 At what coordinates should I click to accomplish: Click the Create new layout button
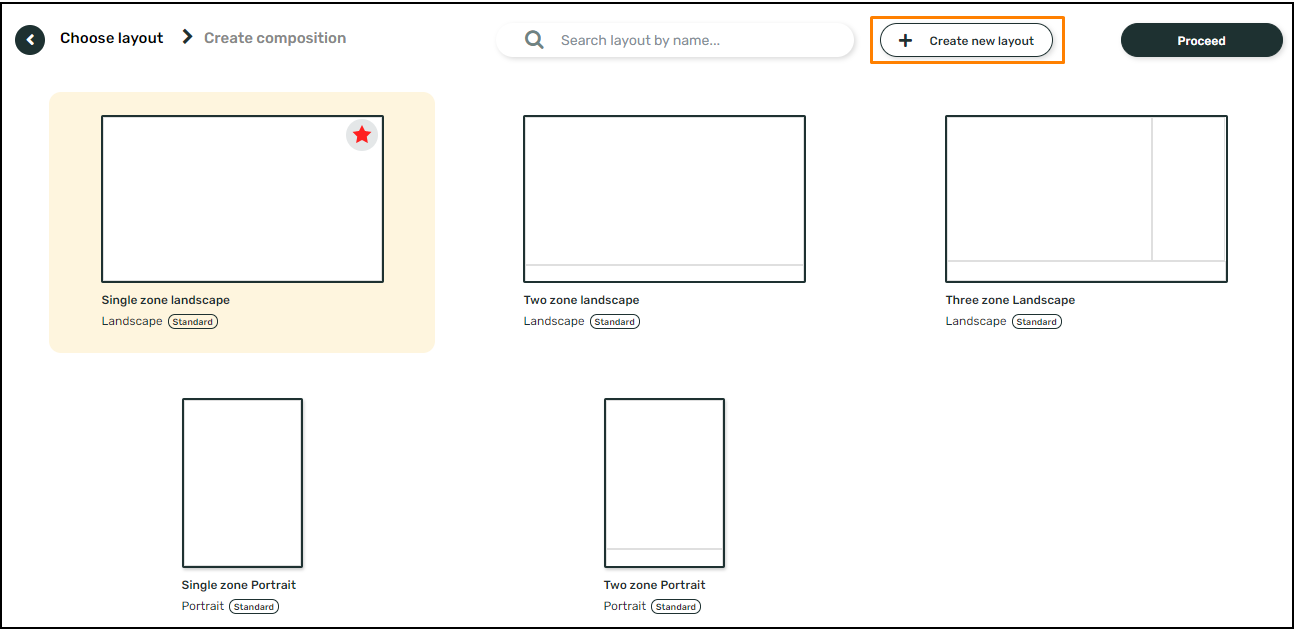[966, 40]
